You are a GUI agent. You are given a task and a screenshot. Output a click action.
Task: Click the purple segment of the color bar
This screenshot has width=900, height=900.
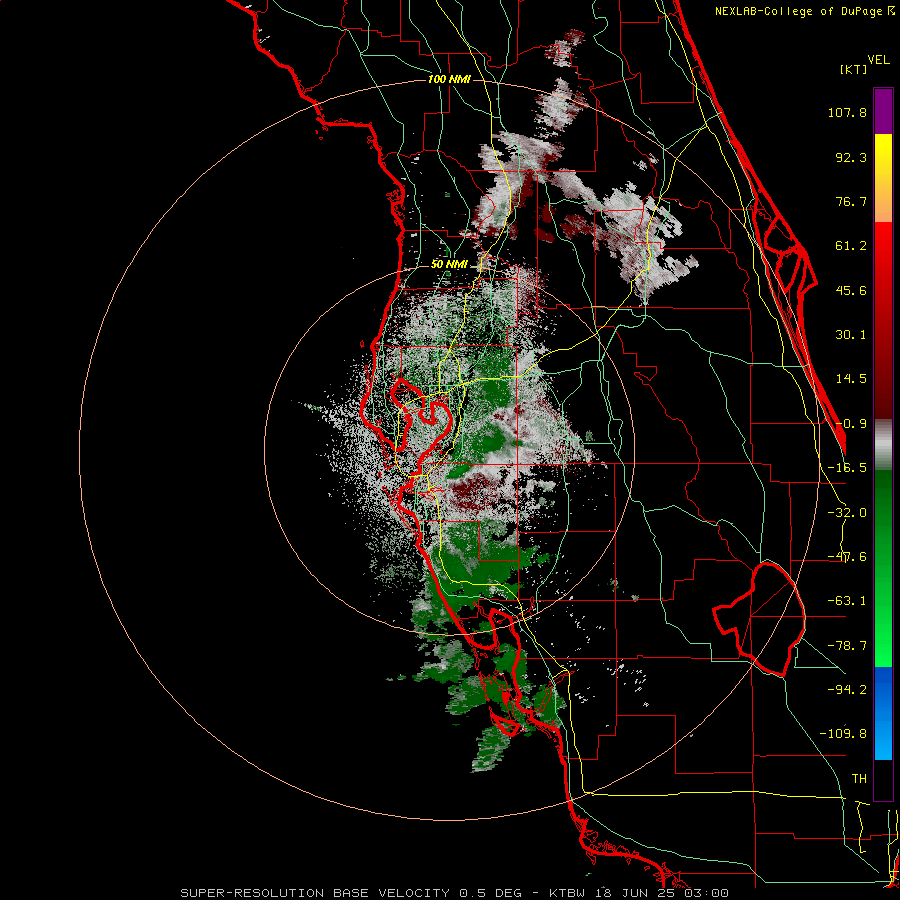click(x=883, y=111)
